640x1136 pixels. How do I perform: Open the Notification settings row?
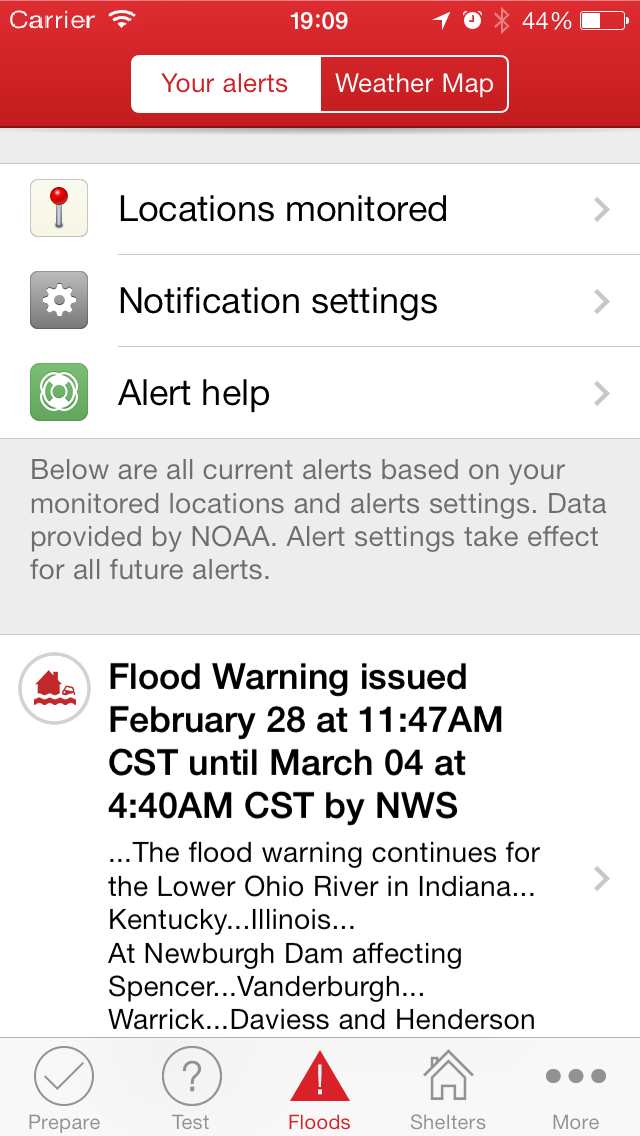click(278, 301)
